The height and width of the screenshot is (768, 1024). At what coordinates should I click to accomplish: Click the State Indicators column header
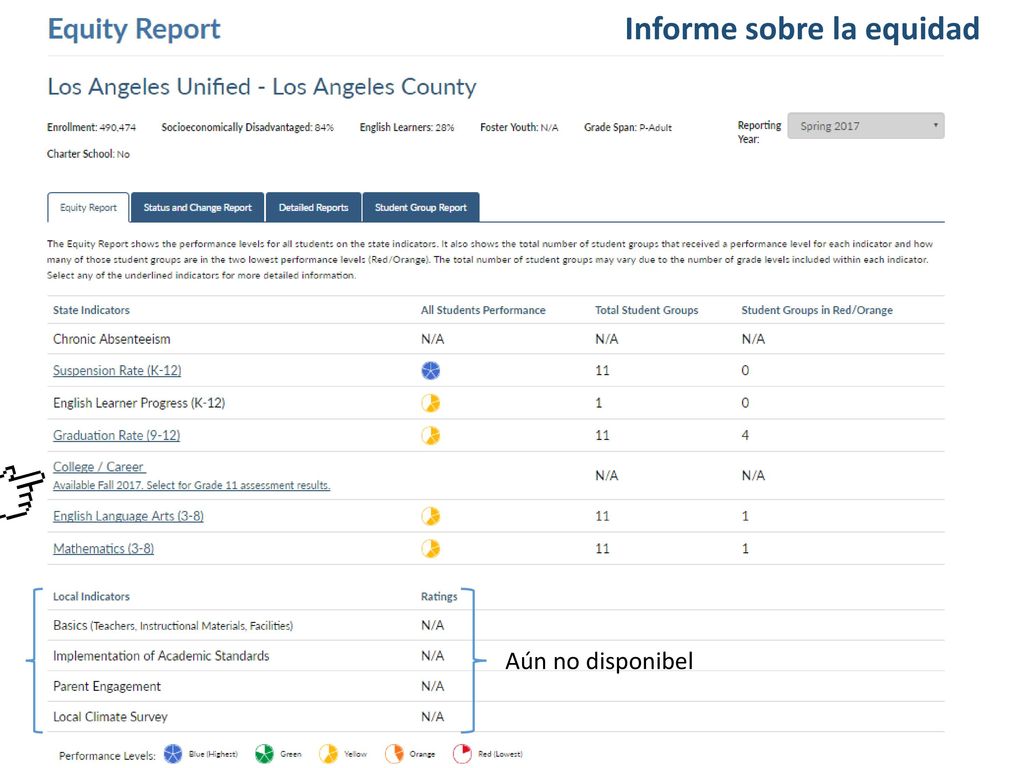[x=91, y=310]
